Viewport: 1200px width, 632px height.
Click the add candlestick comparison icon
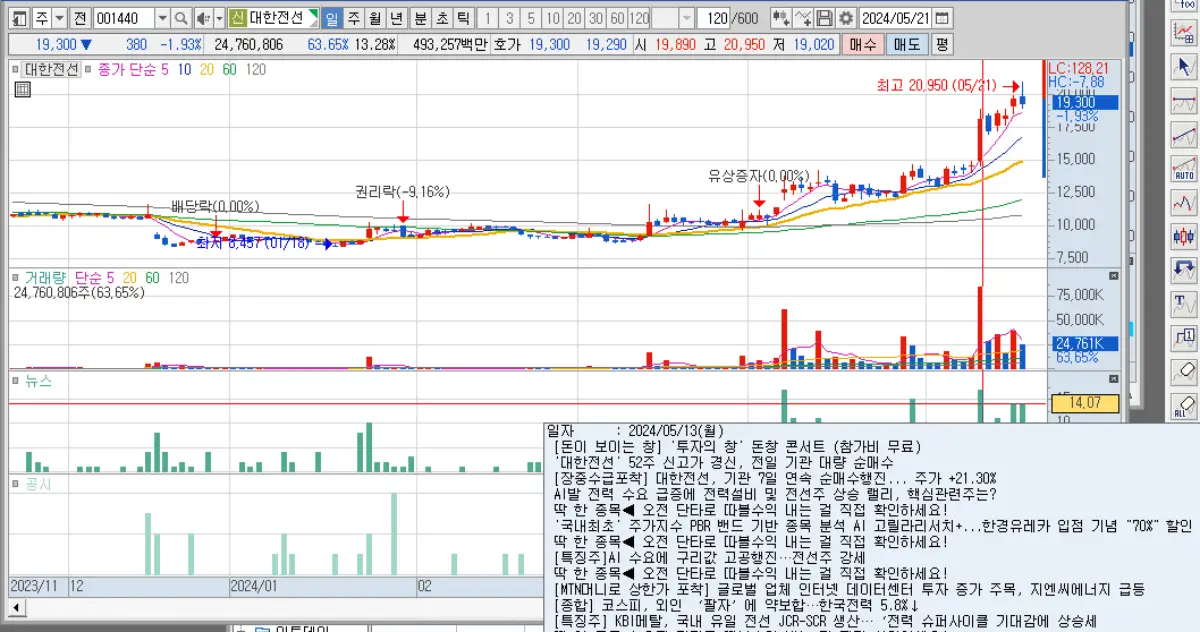pyautogui.click(x=781, y=19)
